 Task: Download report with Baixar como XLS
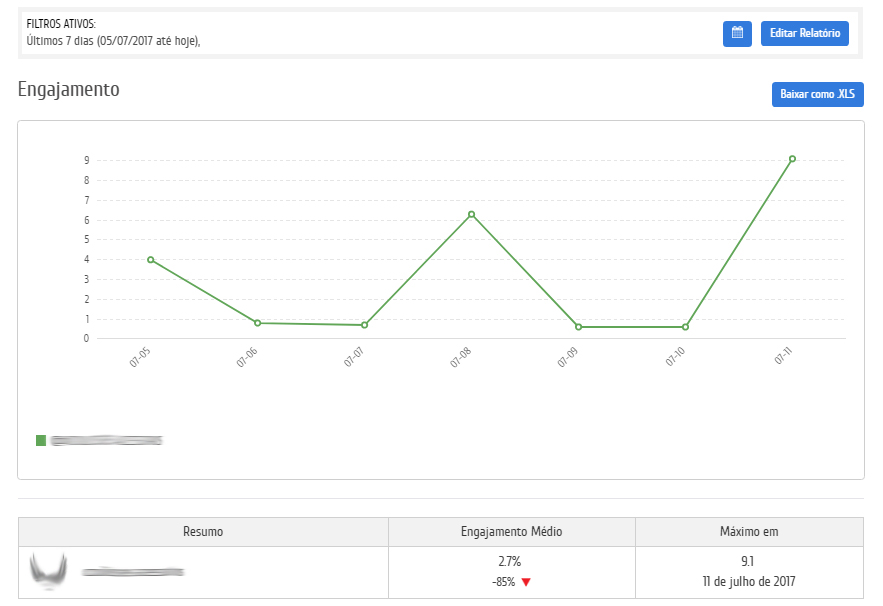coord(817,94)
